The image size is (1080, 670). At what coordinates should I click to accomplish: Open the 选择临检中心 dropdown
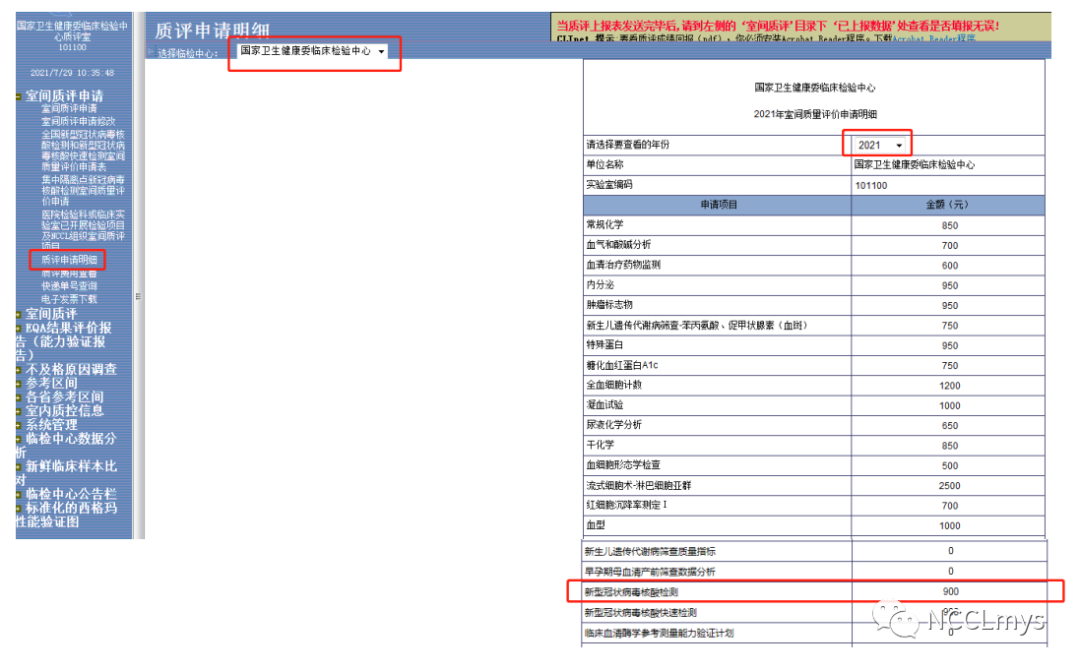(313, 51)
